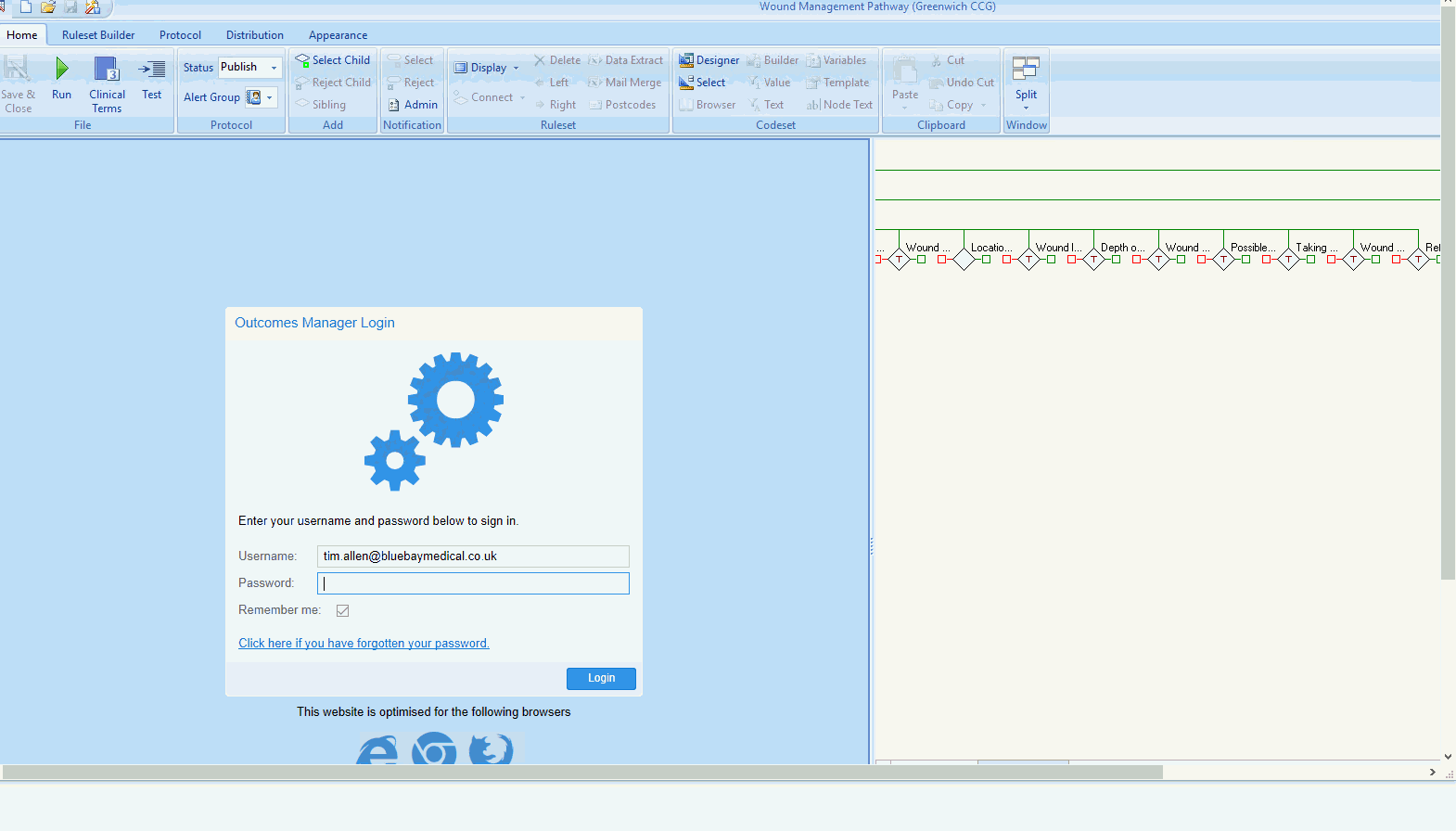Click the forgotten password link

click(364, 644)
